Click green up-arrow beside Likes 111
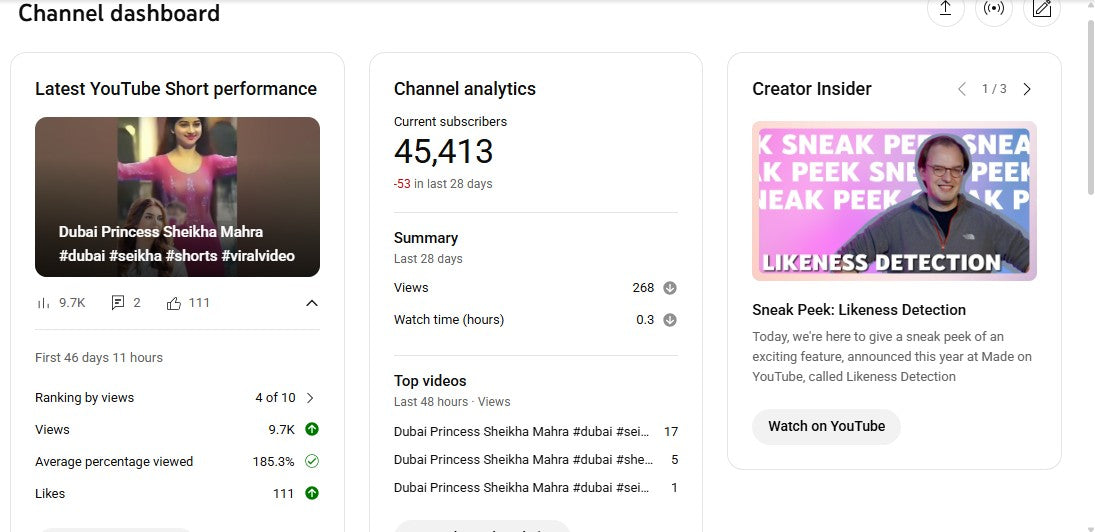Viewport: 1095px width, 532px height. [312, 493]
